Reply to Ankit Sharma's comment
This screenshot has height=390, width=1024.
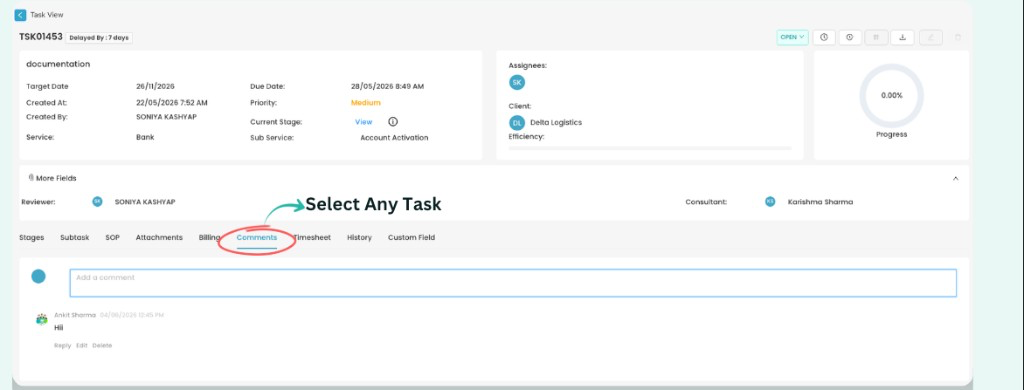point(63,346)
